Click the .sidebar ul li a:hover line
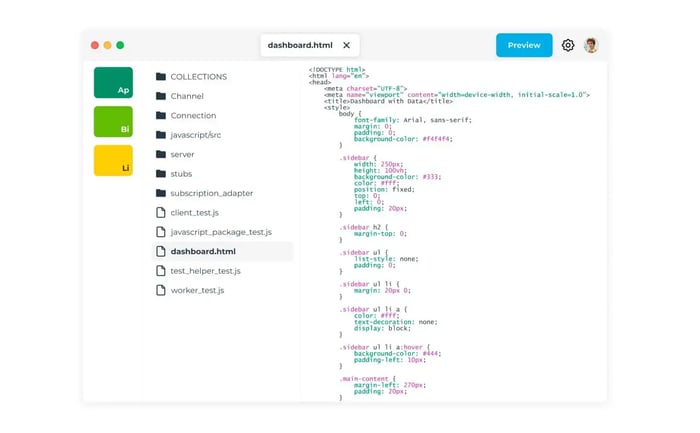 point(384,347)
